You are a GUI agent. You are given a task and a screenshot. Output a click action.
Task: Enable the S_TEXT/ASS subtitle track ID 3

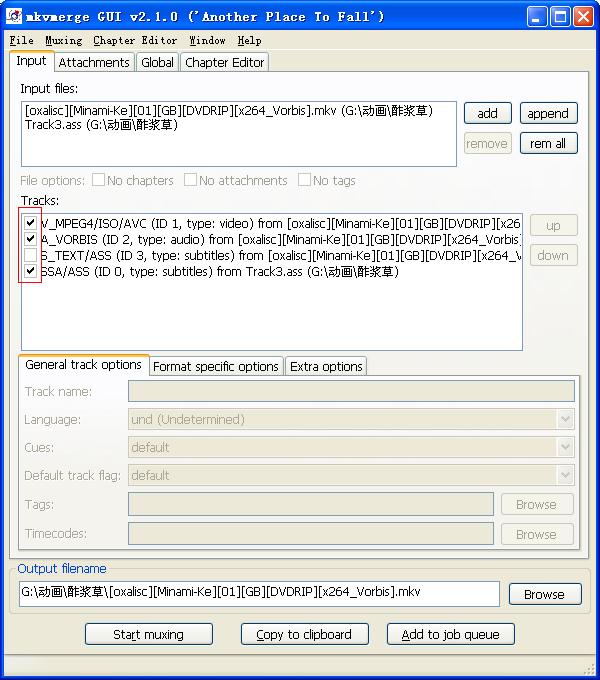[x=31, y=255]
